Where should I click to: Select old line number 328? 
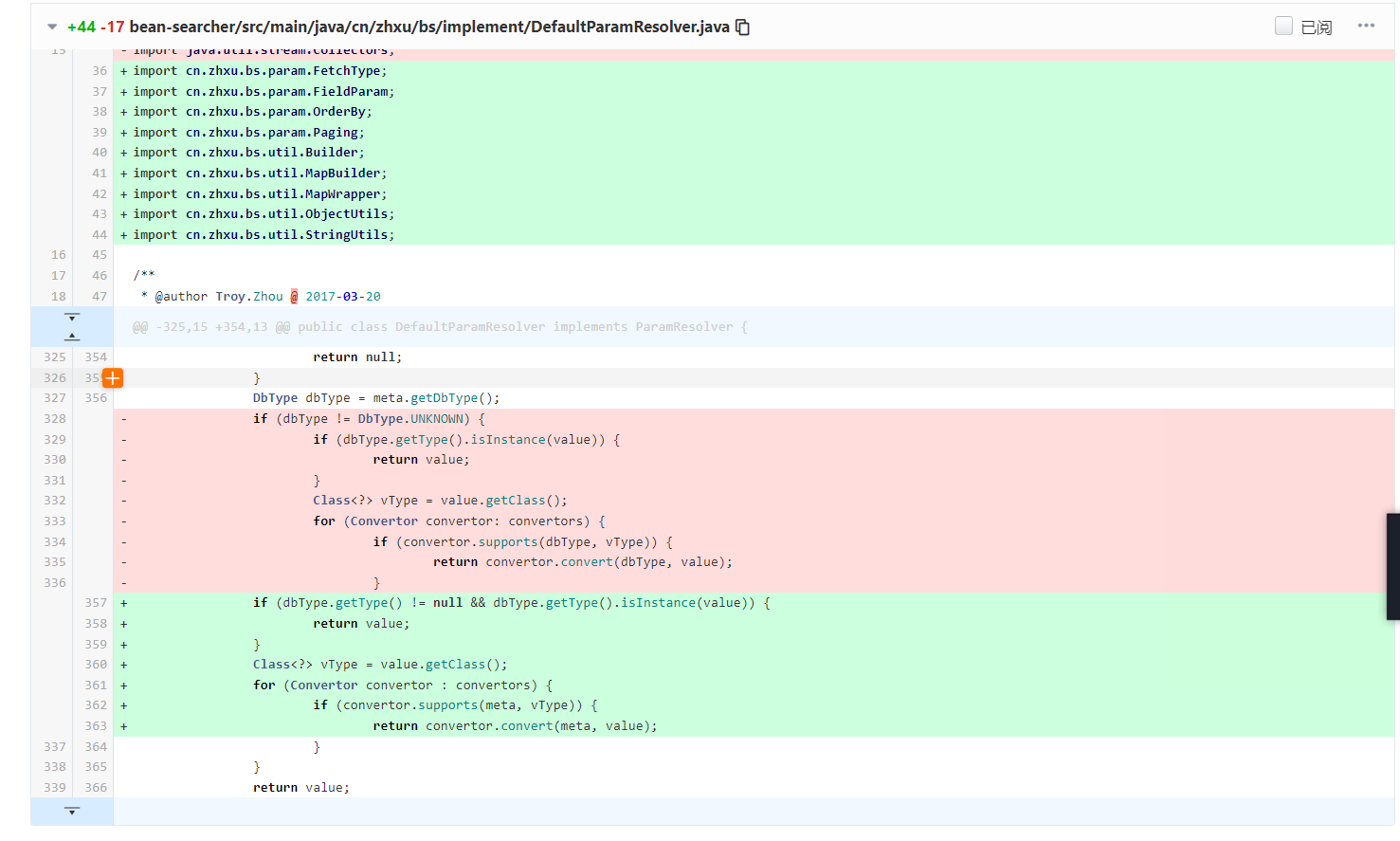point(55,419)
